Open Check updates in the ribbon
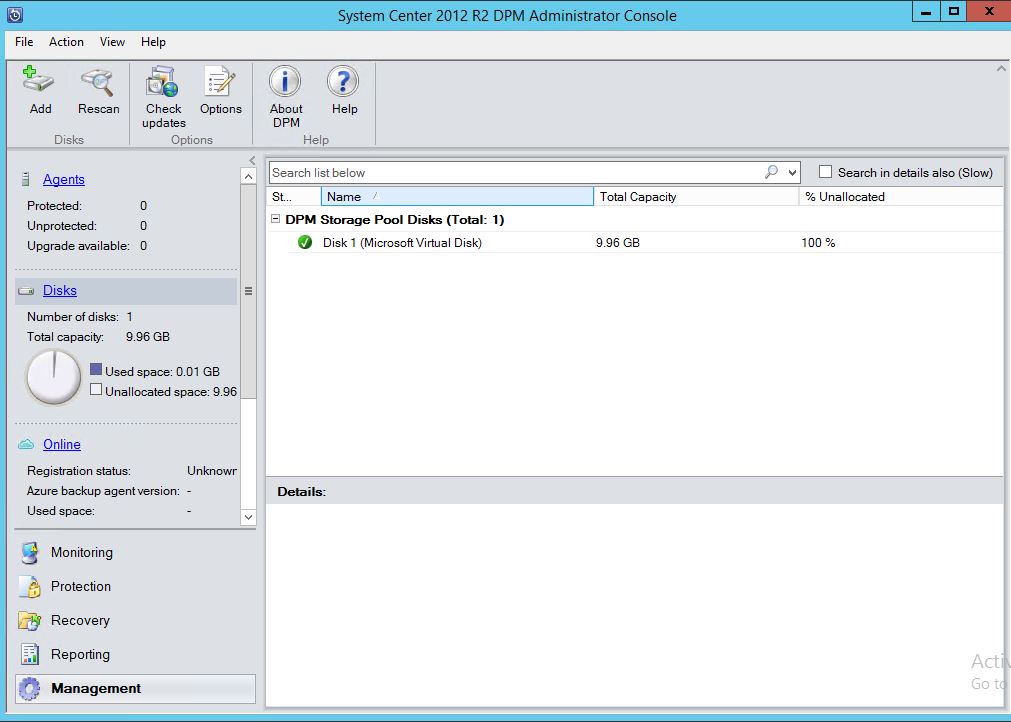The image size is (1011, 722). point(162,81)
